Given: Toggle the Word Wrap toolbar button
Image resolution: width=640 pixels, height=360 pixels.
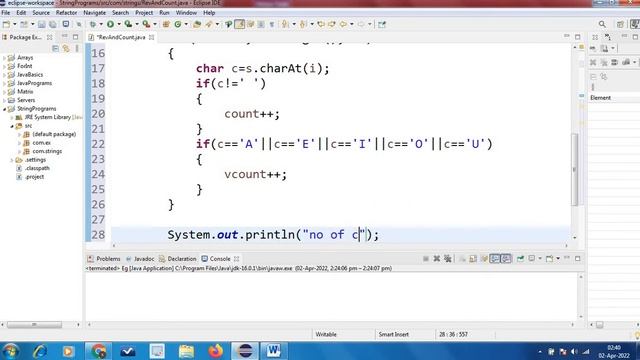Looking at the screenshot, I should coord(251,24).
